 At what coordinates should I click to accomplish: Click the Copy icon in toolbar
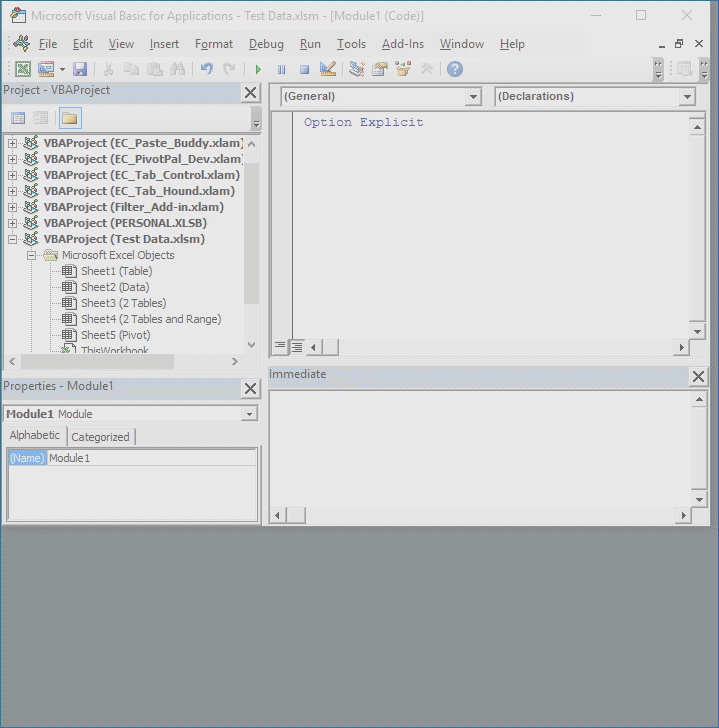[131, 69]
